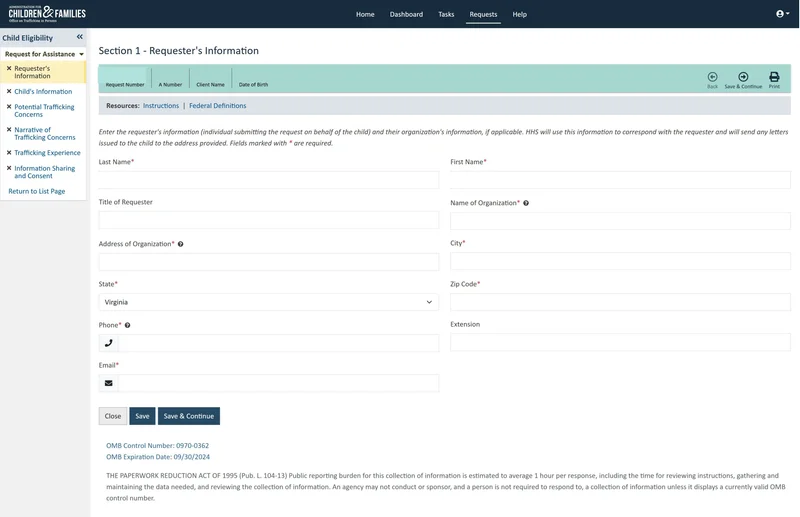This screenshot has height=517, width=800.
Task: Click help icon next to Phone label
Action: [128, 325]
